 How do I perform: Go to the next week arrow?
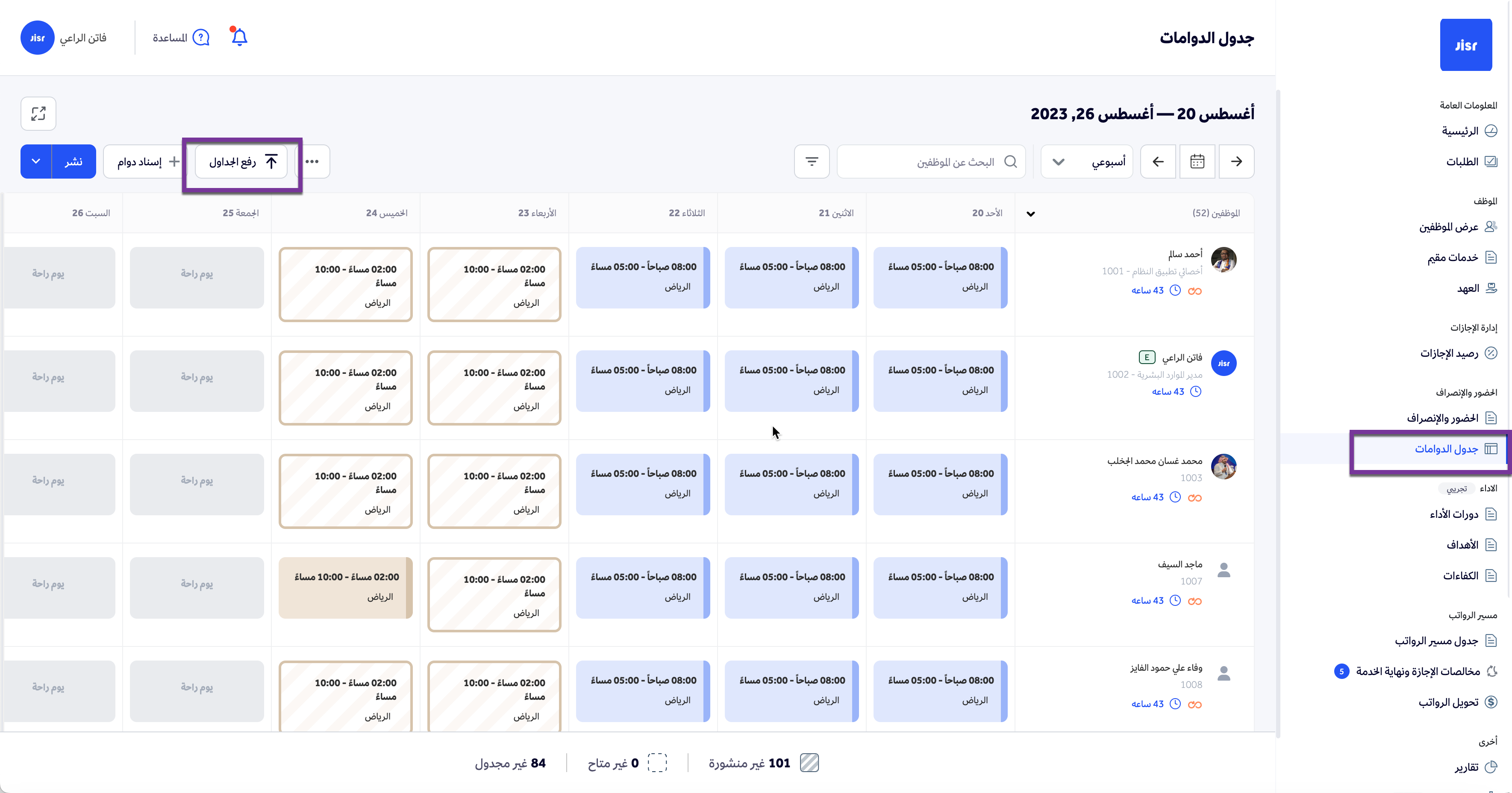click(1157, 162)
